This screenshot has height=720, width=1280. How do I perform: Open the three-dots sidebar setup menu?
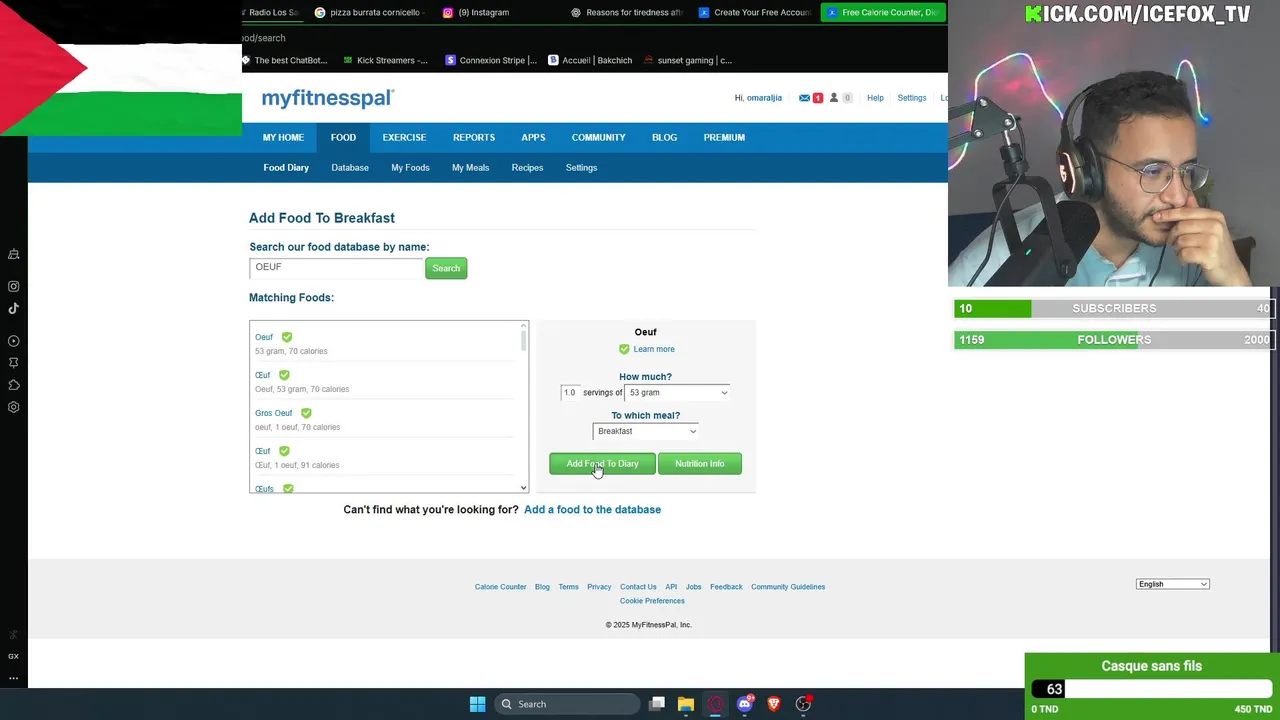14,678
